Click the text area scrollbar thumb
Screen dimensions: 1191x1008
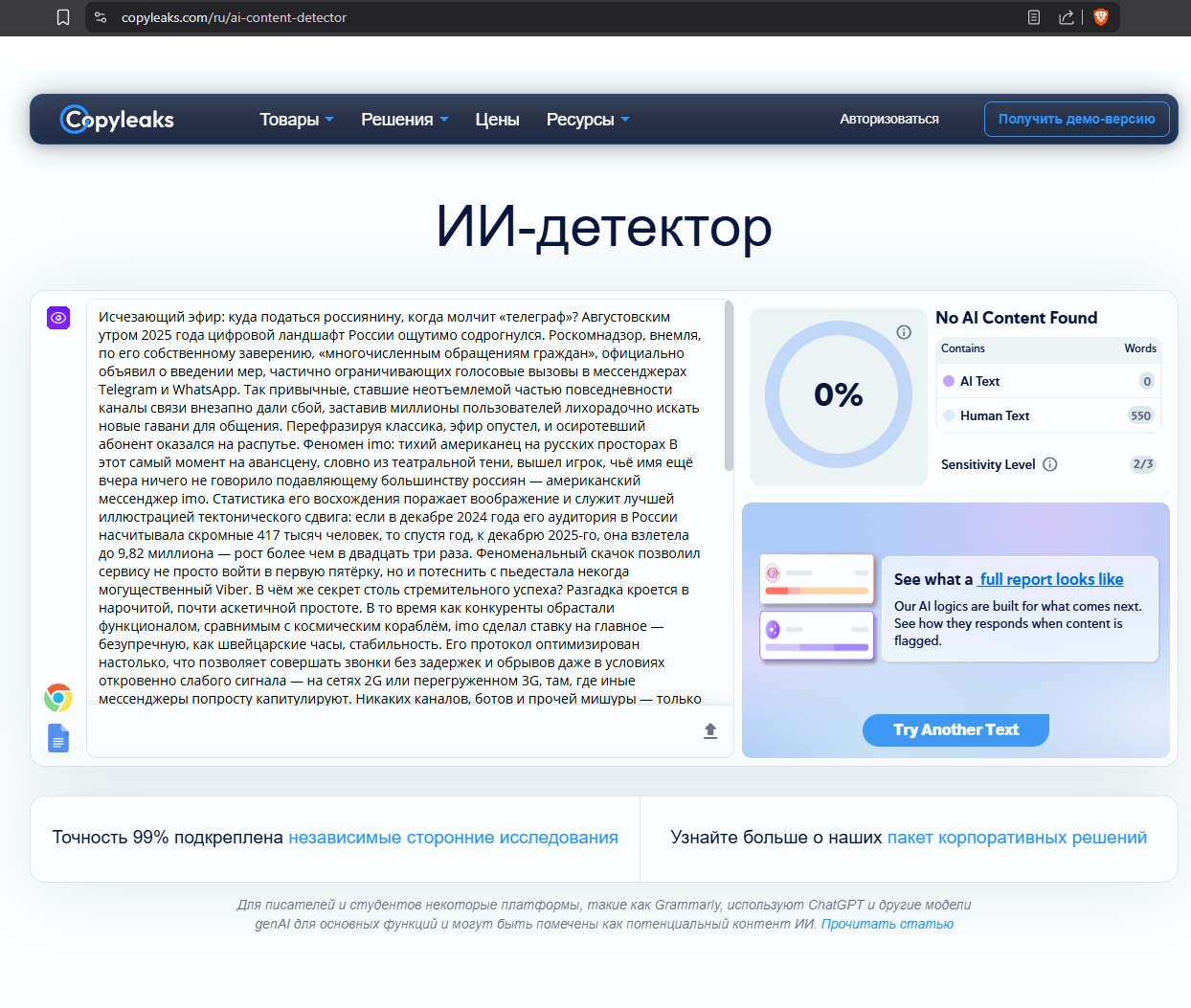coord(729,386)
